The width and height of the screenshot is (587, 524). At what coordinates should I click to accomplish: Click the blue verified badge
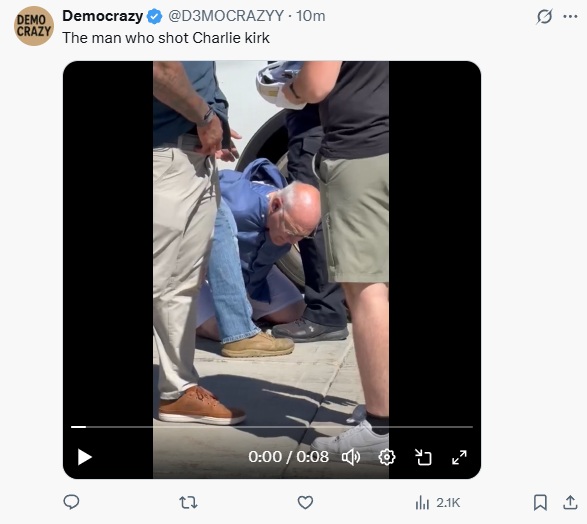154,16
